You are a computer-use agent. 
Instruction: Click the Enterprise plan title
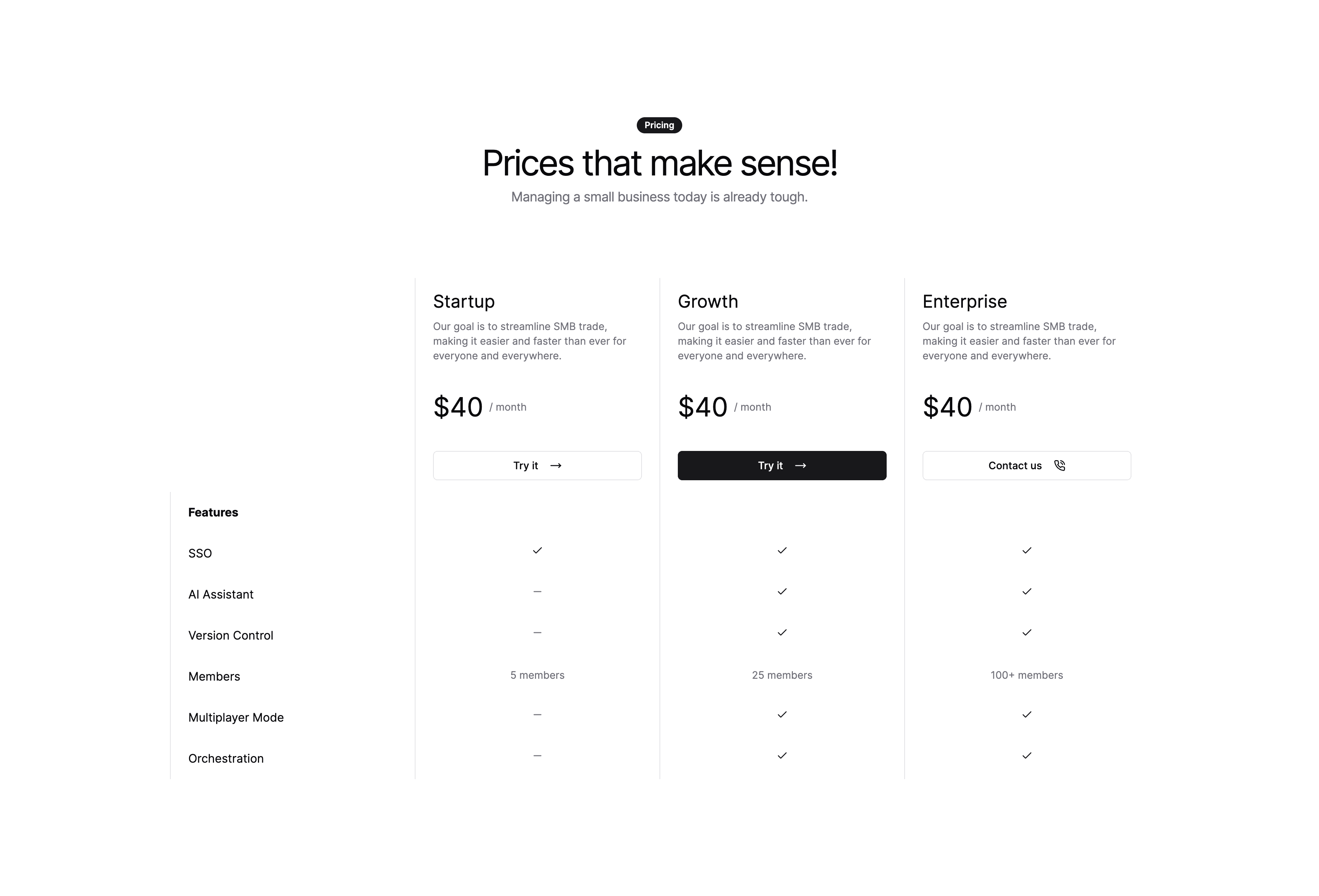(x=965, y=301)
